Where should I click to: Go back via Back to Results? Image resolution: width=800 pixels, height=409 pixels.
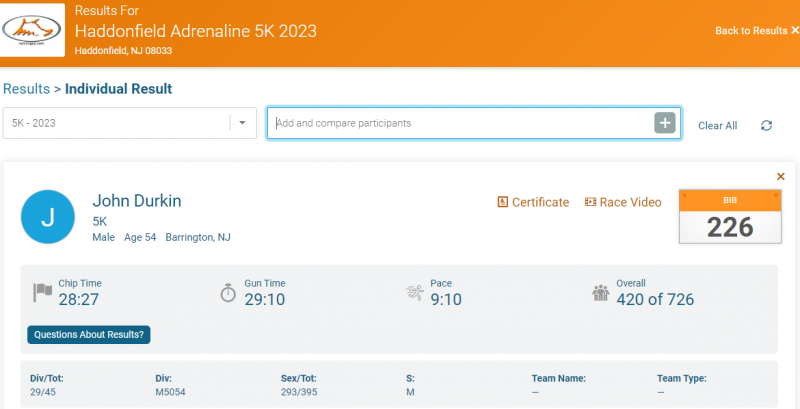(756, 31)
